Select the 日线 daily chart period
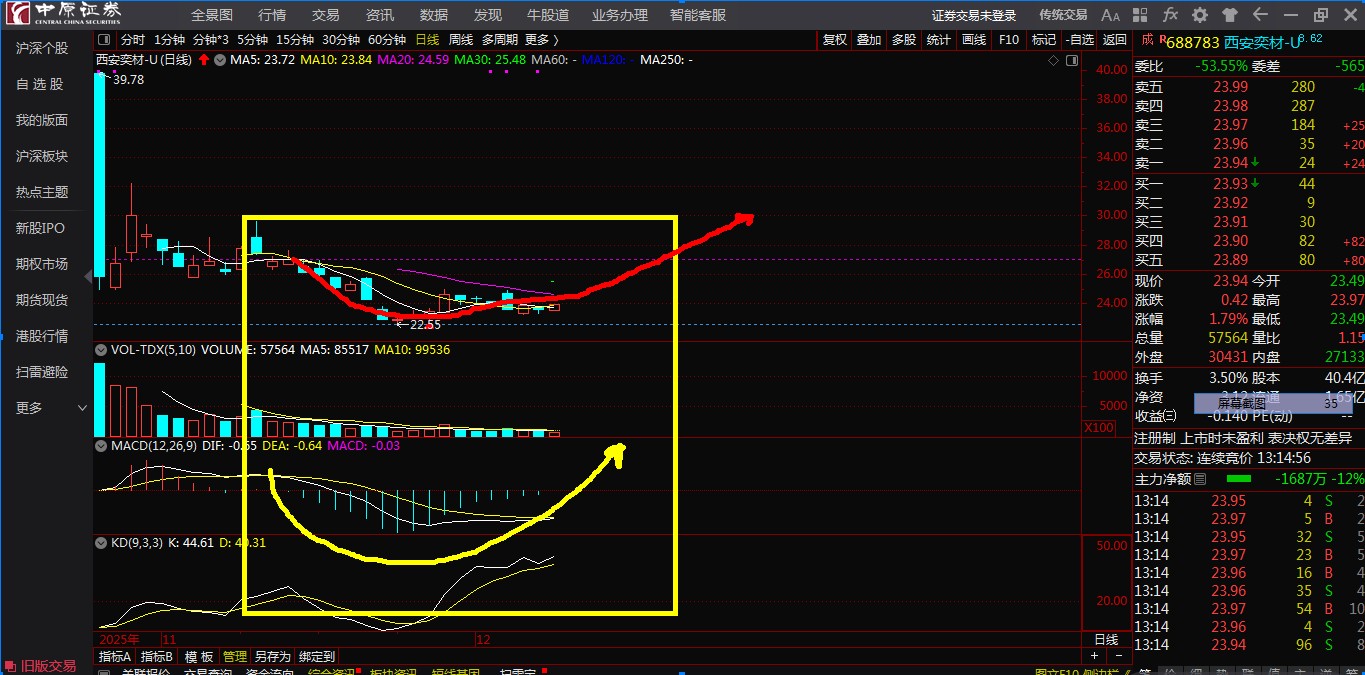 (x=427, y=40)
